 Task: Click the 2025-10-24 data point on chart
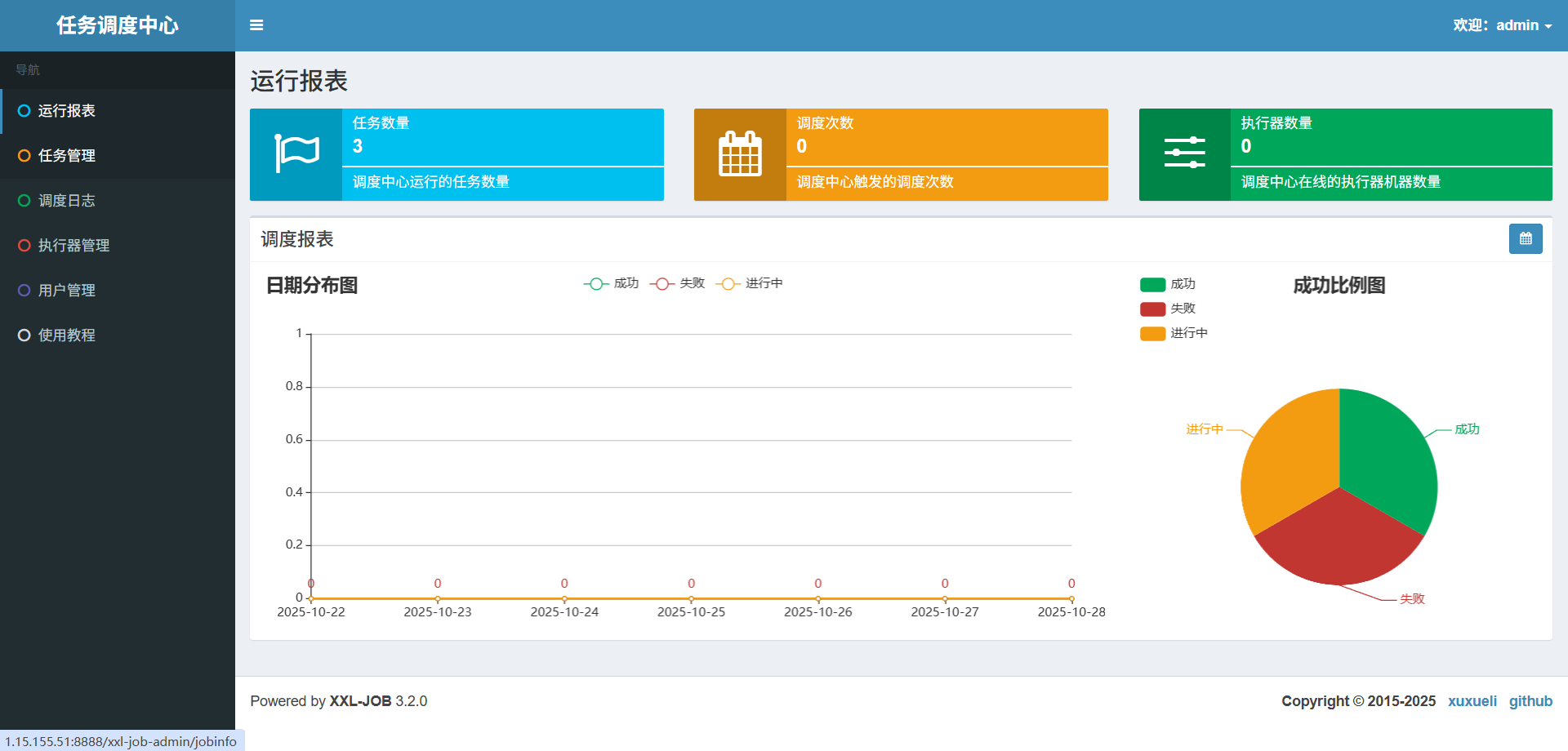tap(564, 599)
